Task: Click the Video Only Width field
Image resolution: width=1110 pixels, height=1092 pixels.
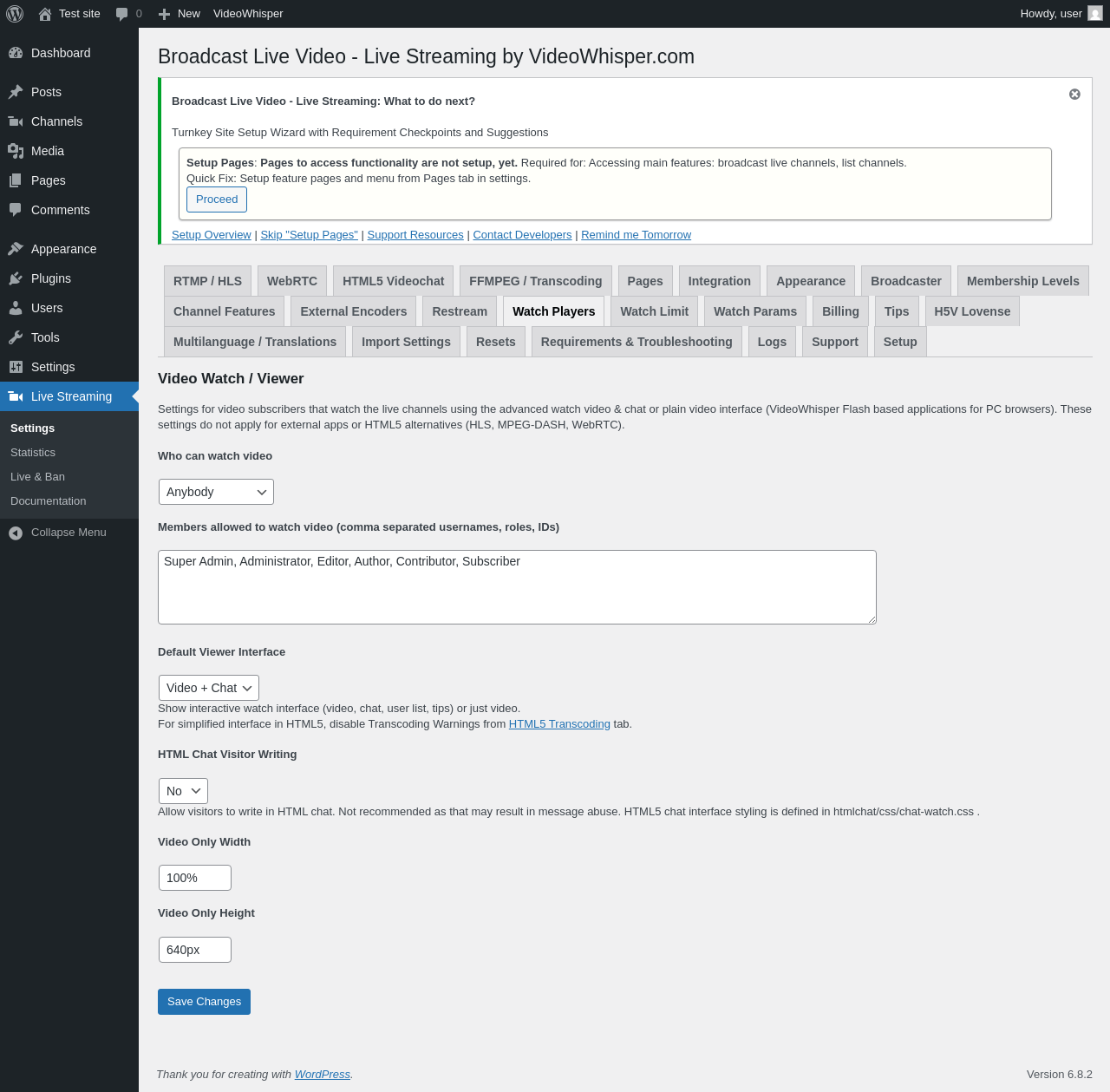Action: click(x=195, y=878)
